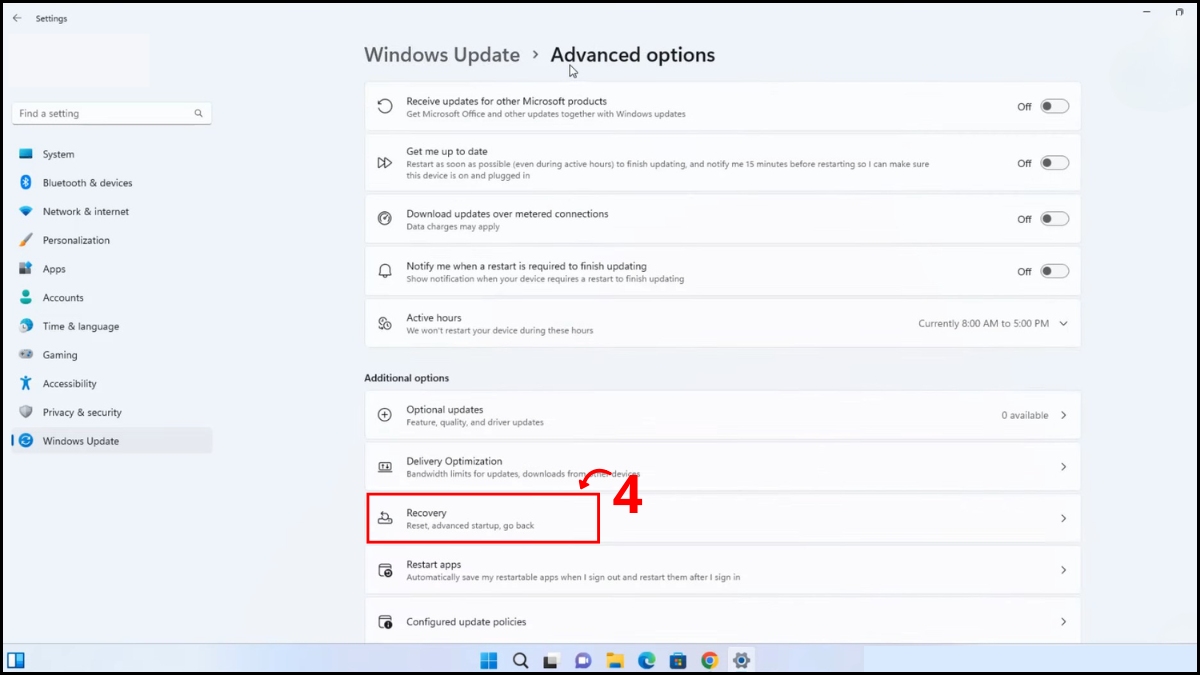
Task: Click the taskbar Search magnifier icon
Action: click(520, 660)
